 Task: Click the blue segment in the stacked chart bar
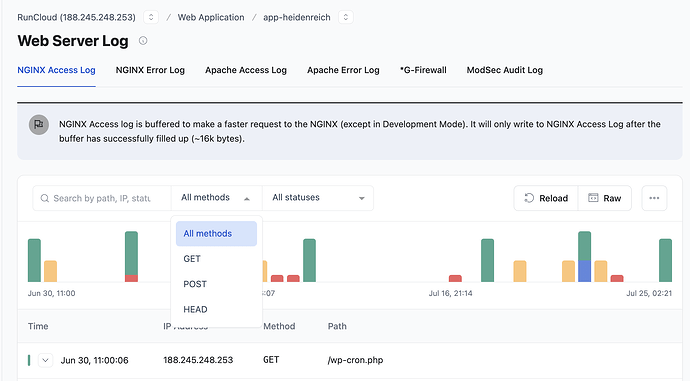tap(584, 271)
